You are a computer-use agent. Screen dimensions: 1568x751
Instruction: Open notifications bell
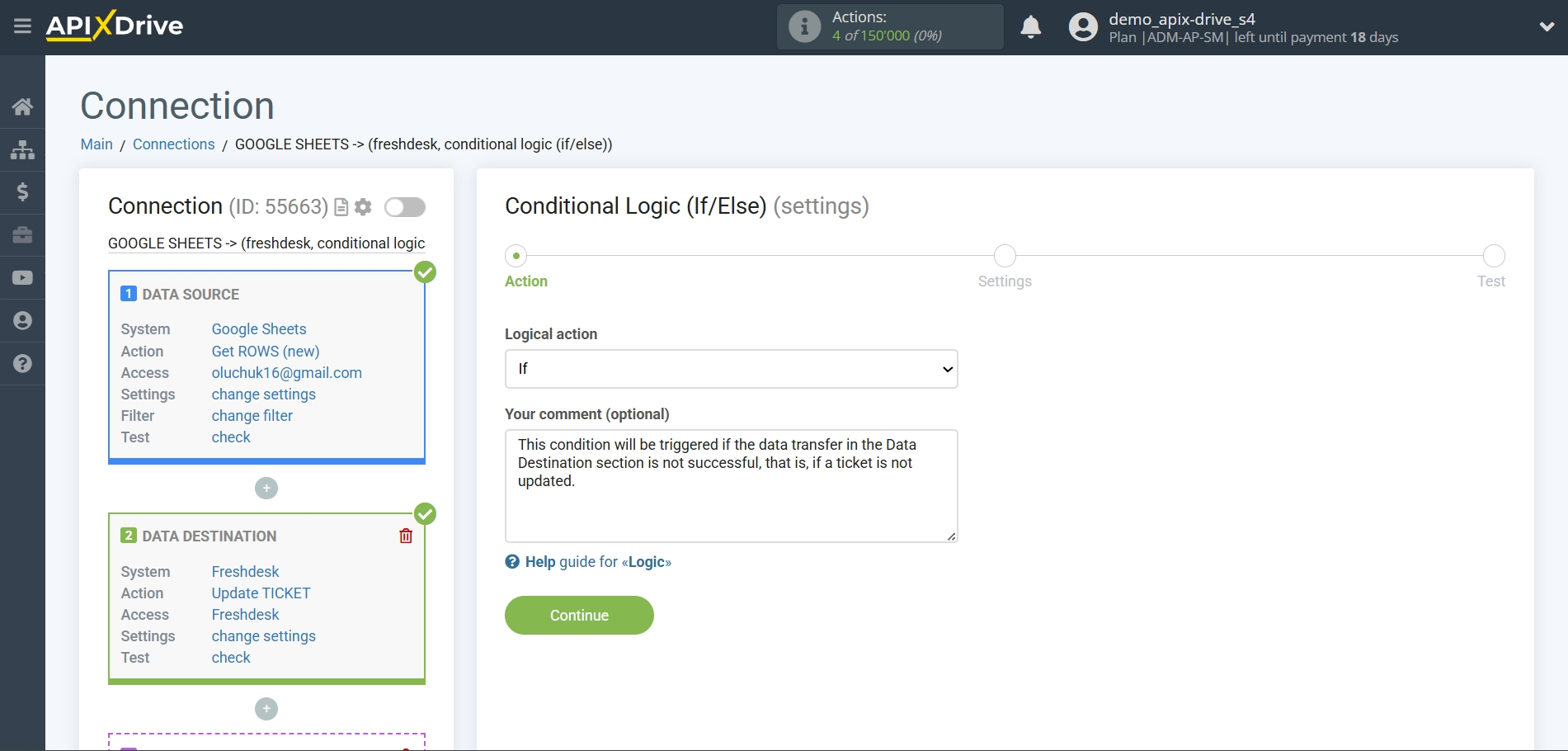[x=1030, y=27]
